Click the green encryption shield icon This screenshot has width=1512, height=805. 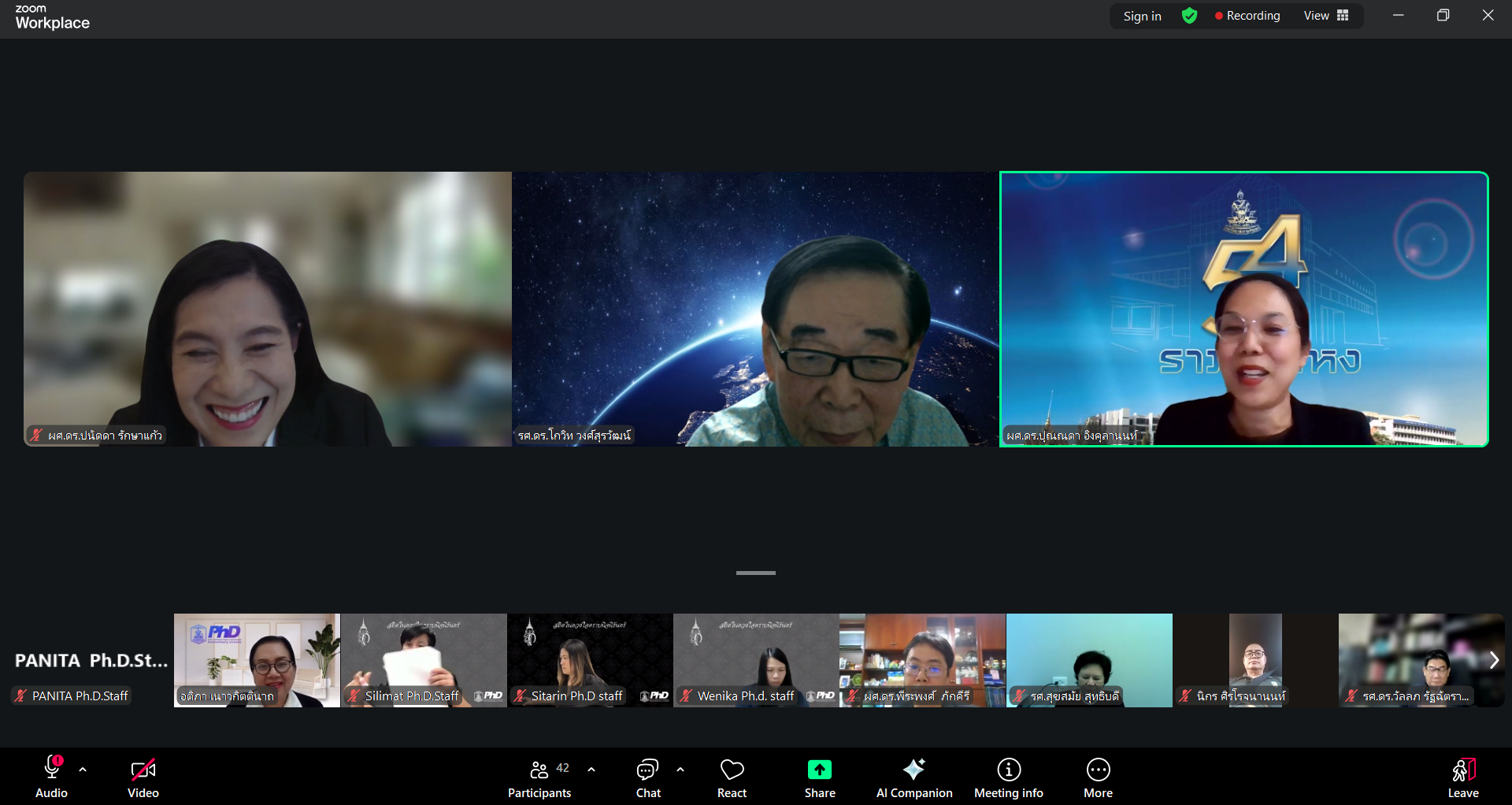click(x=1189, y=16)
